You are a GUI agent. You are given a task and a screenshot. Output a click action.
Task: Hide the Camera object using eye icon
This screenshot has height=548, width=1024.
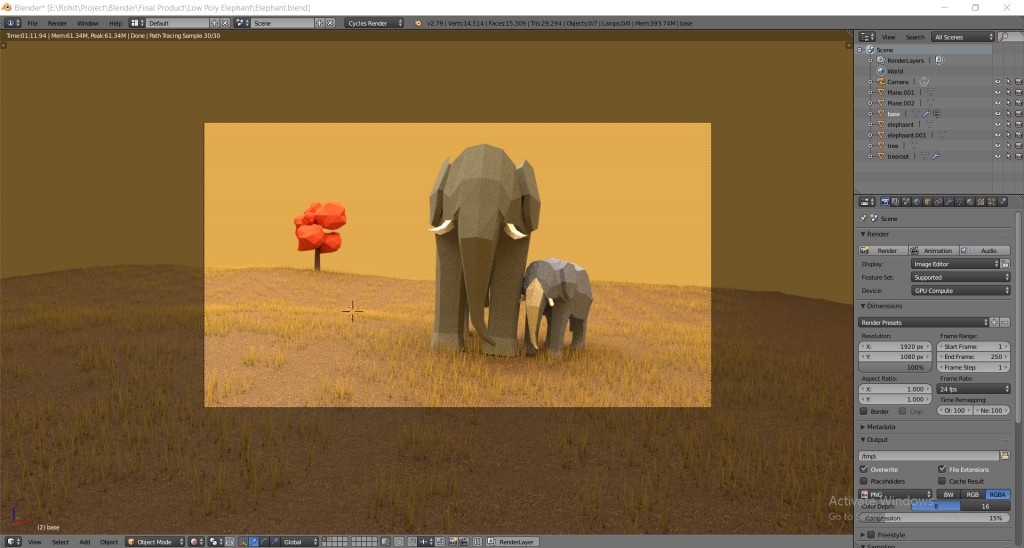997,82
